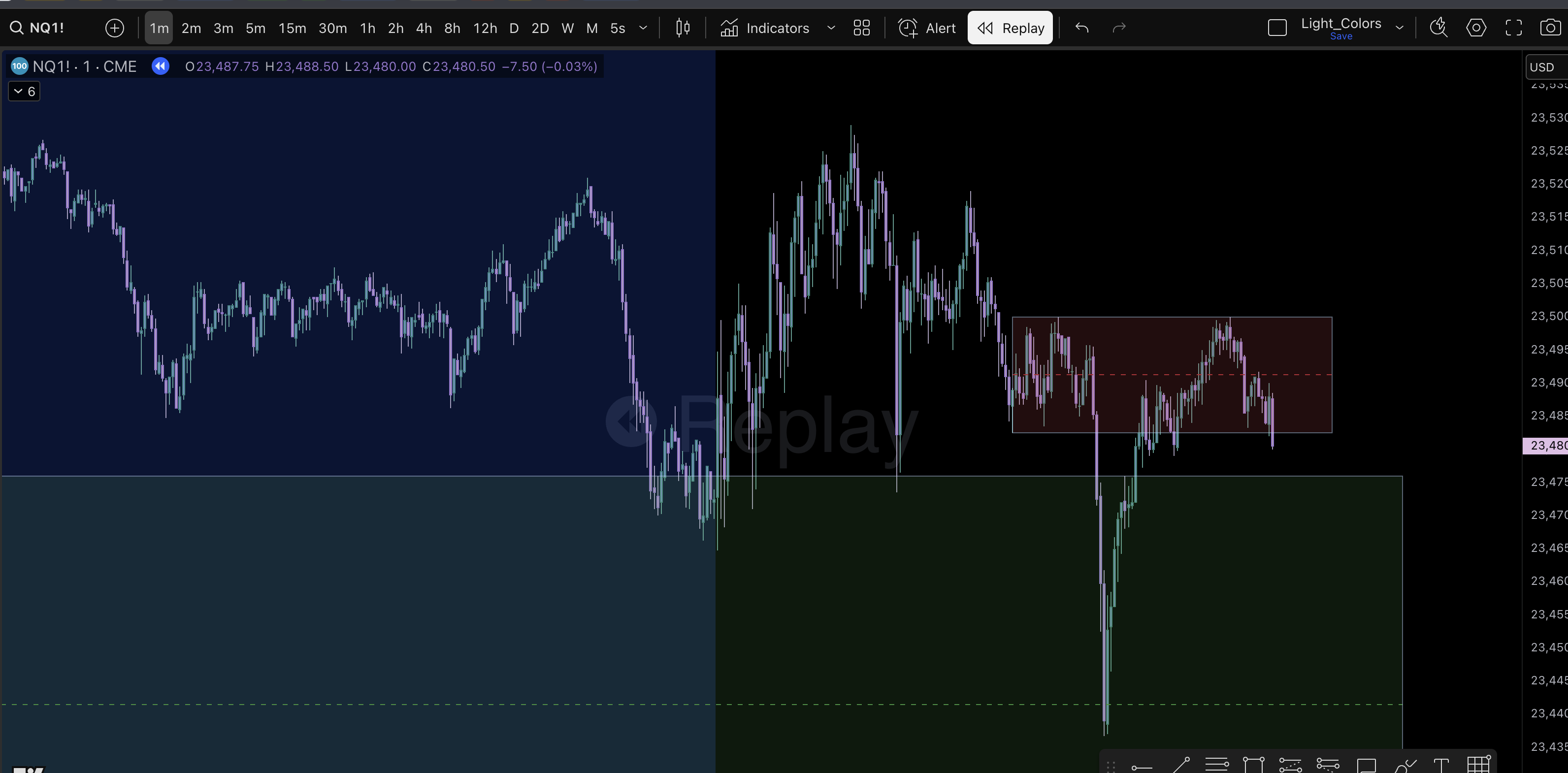Viewport: 1568px width, 773px height.
Task: Choose the 4h interval
Action: [x=424, y=28]
